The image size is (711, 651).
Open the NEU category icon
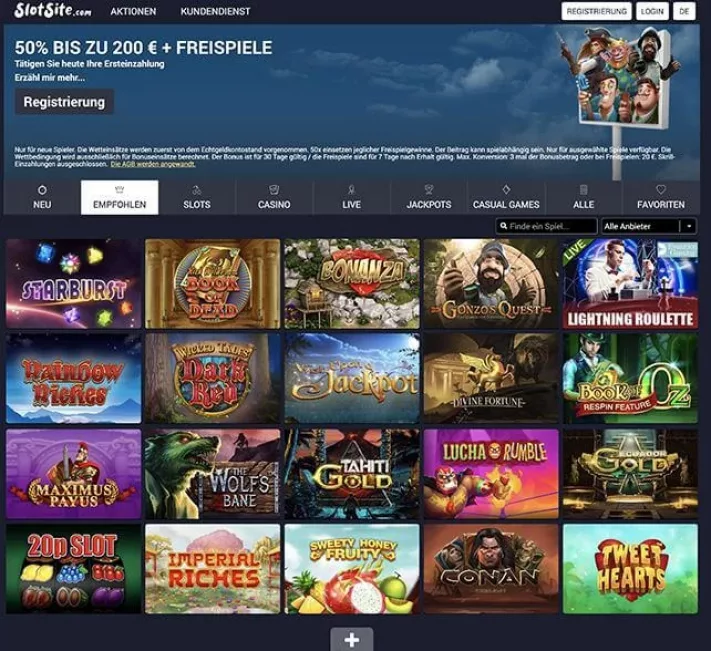(42, 190)
